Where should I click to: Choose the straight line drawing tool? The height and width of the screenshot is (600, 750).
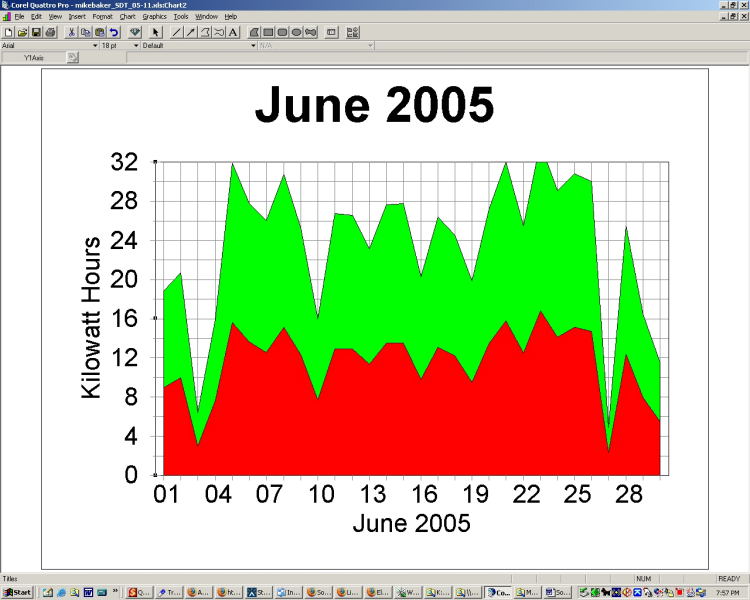click(x=177, y=32)
